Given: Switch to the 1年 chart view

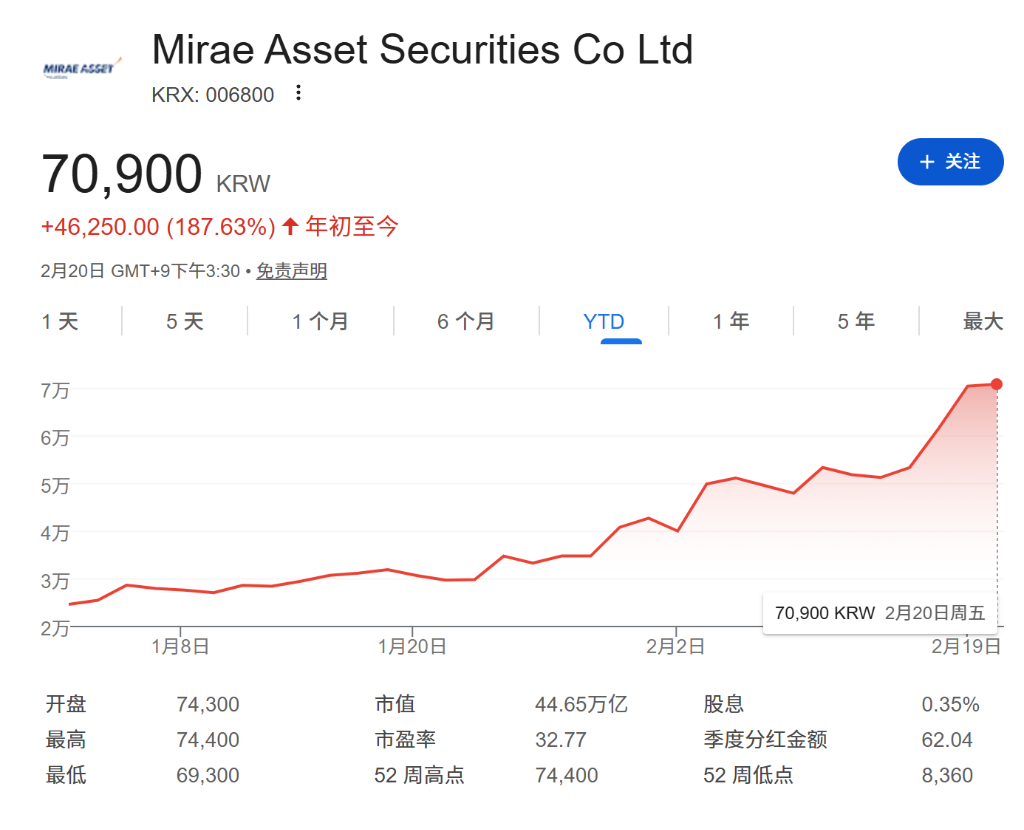Looking at the screenshot, I should tap(731, 321).
